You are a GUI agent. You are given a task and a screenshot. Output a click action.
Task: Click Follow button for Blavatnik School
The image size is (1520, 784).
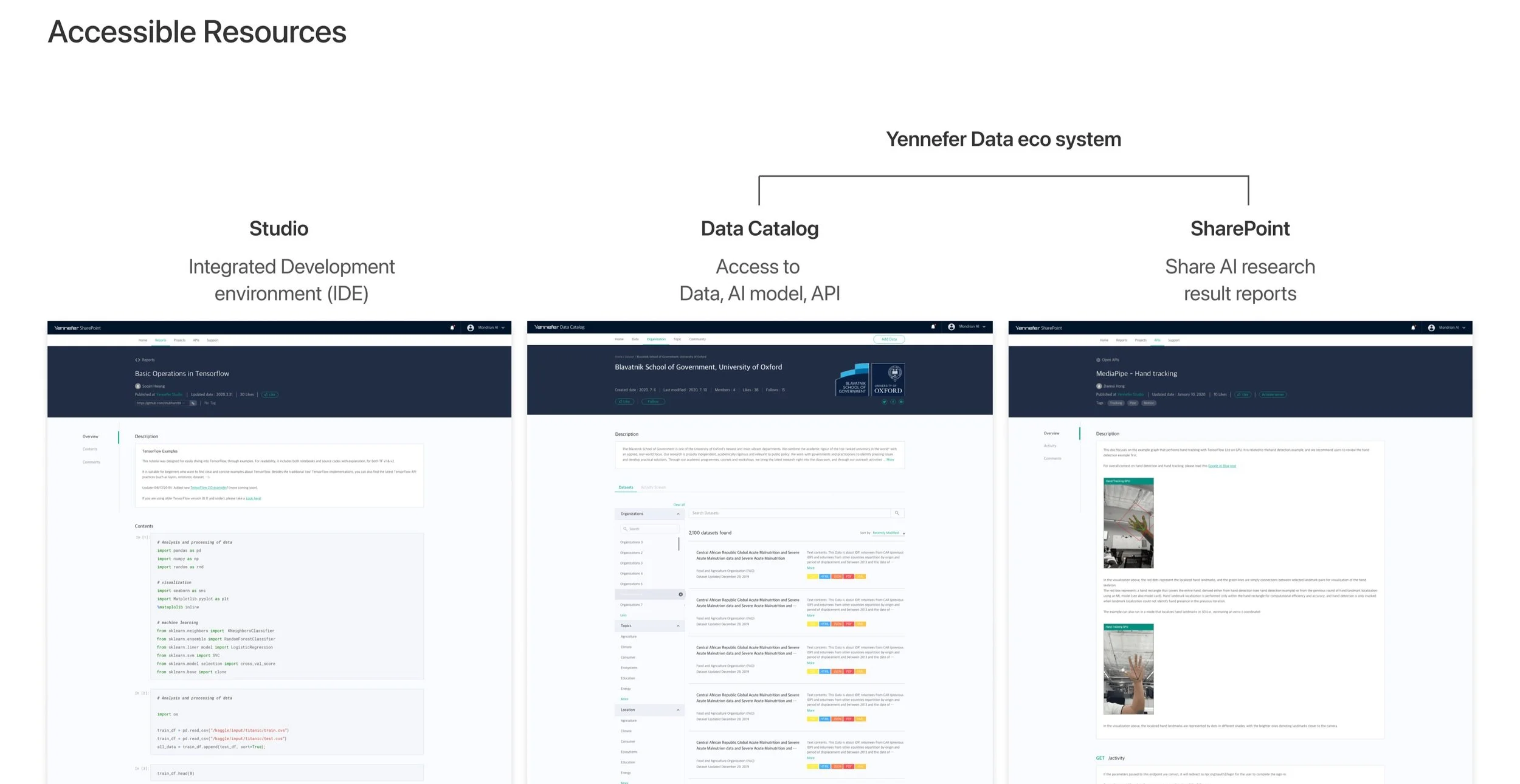653,402
